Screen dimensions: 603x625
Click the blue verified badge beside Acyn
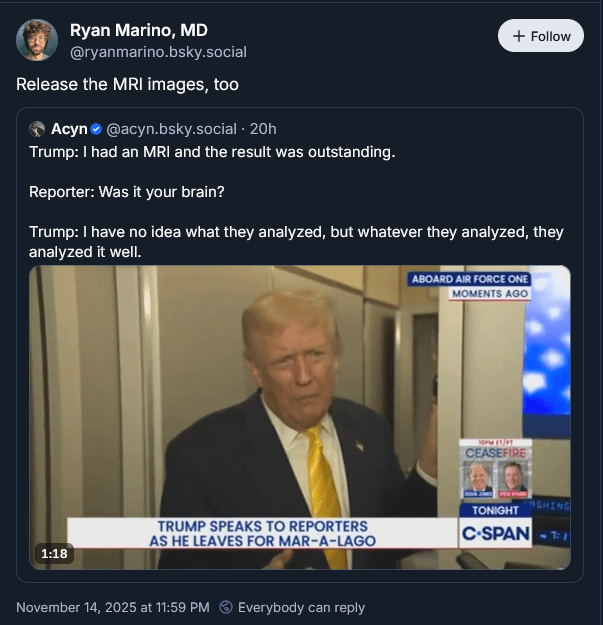97,129
